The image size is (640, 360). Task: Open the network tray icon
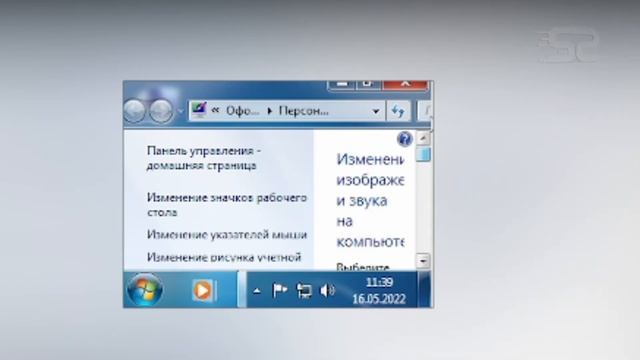tap(304, 291)
